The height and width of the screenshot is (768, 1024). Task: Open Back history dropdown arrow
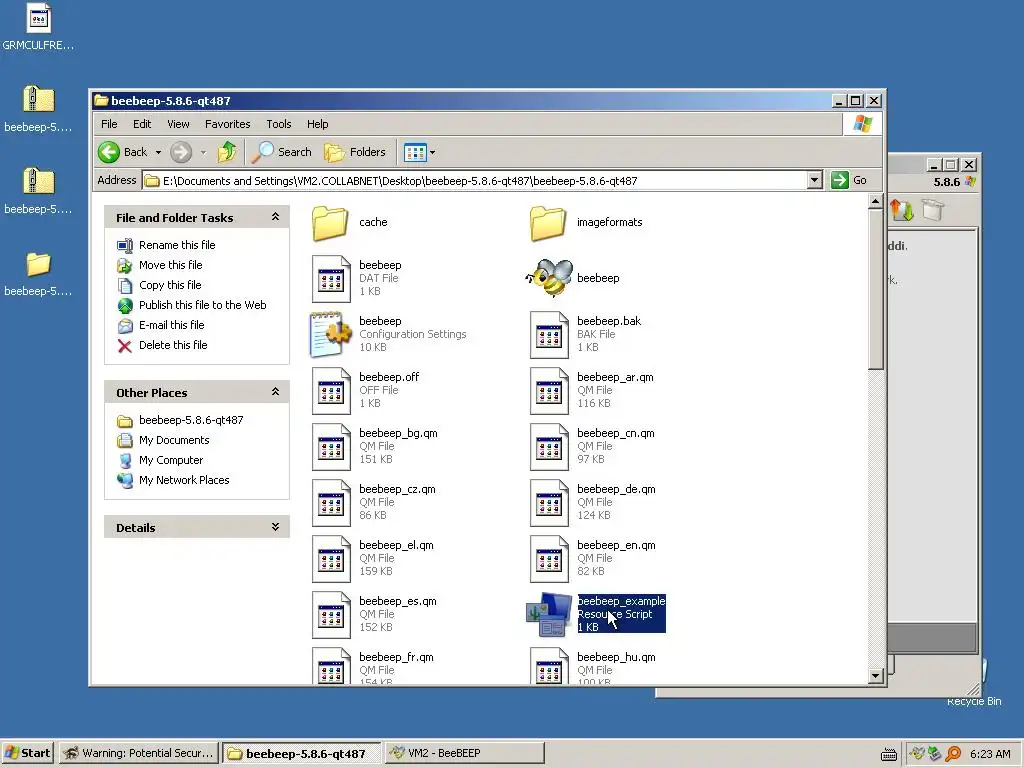tap(158, 153)
